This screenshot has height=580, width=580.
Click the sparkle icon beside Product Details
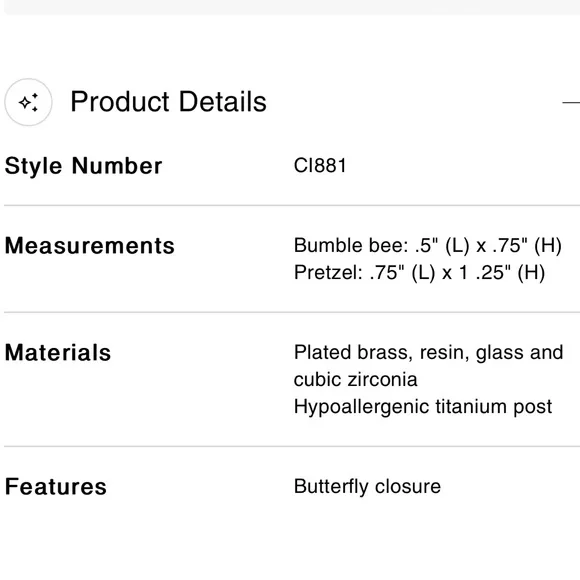click(x=28, y=102)
